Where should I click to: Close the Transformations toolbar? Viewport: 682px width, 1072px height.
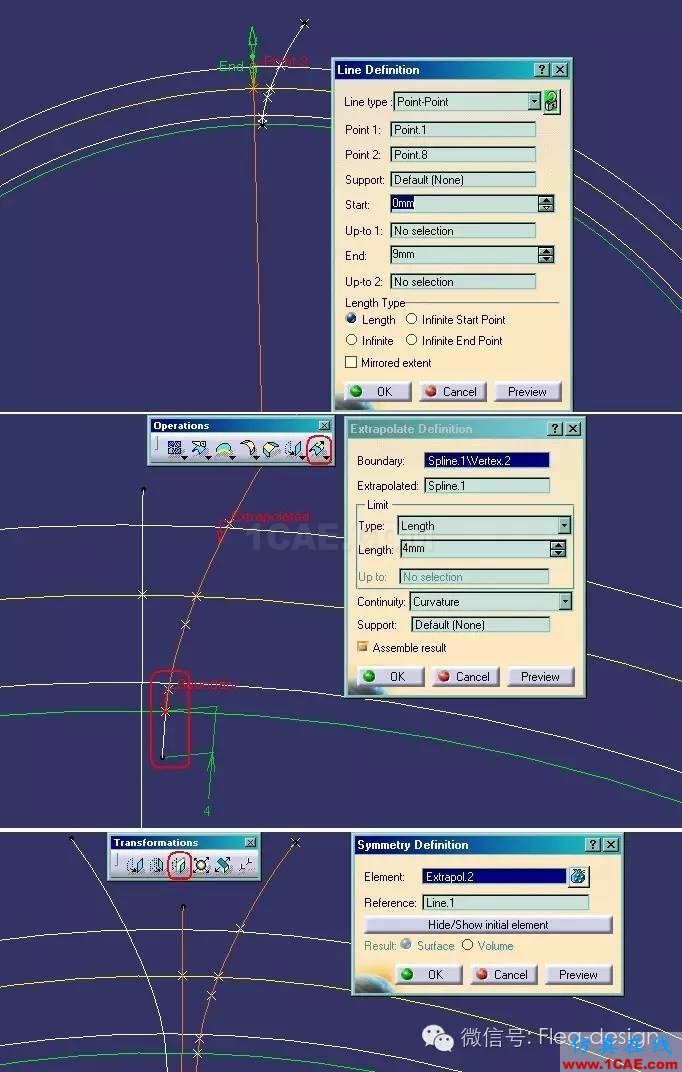tap(251, 842)
